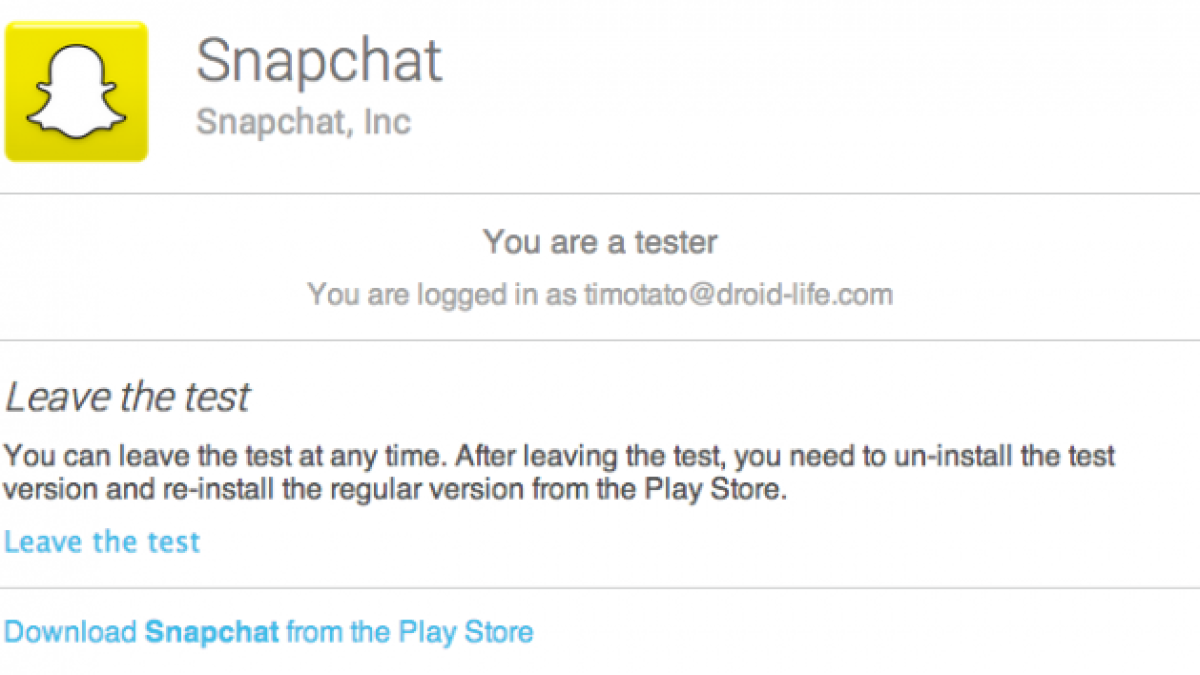The height and width of the screenshot is (675, 1200).
Task: Click the word "Download" in the bottom link
Action: pyautogui.click(x=70, y=632)
